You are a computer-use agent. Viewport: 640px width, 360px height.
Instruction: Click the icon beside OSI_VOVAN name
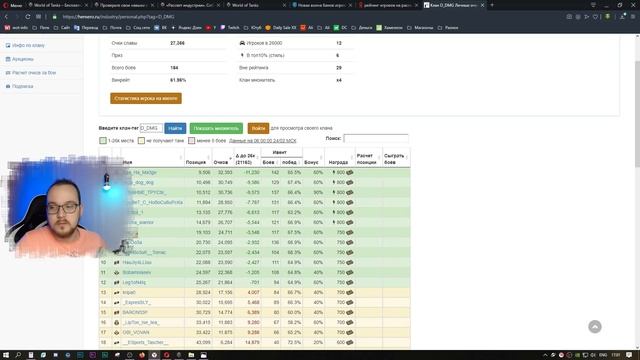[116, 332]
